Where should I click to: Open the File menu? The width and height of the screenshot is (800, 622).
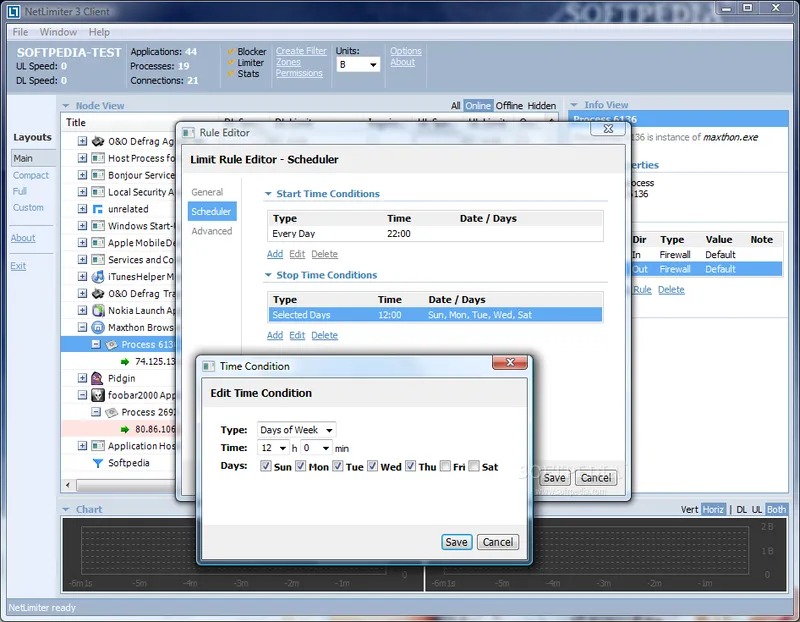click(x=20, y=32)
